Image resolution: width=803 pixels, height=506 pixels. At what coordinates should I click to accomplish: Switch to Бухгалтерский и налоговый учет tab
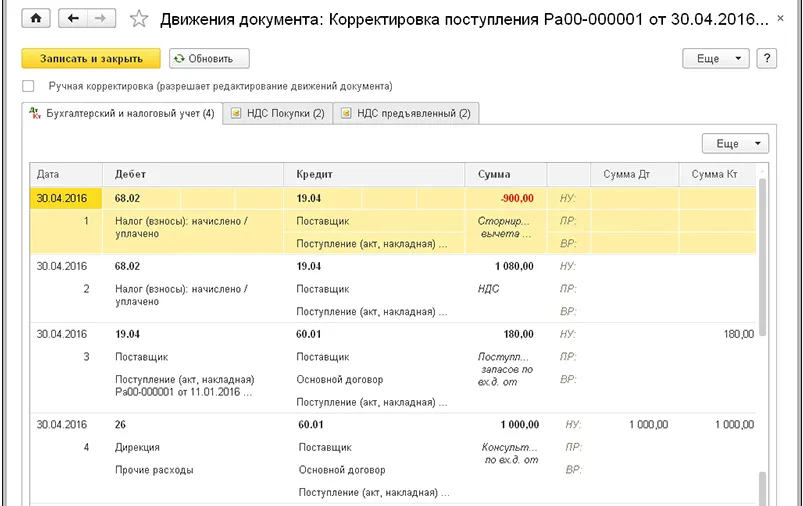point(124,113)
